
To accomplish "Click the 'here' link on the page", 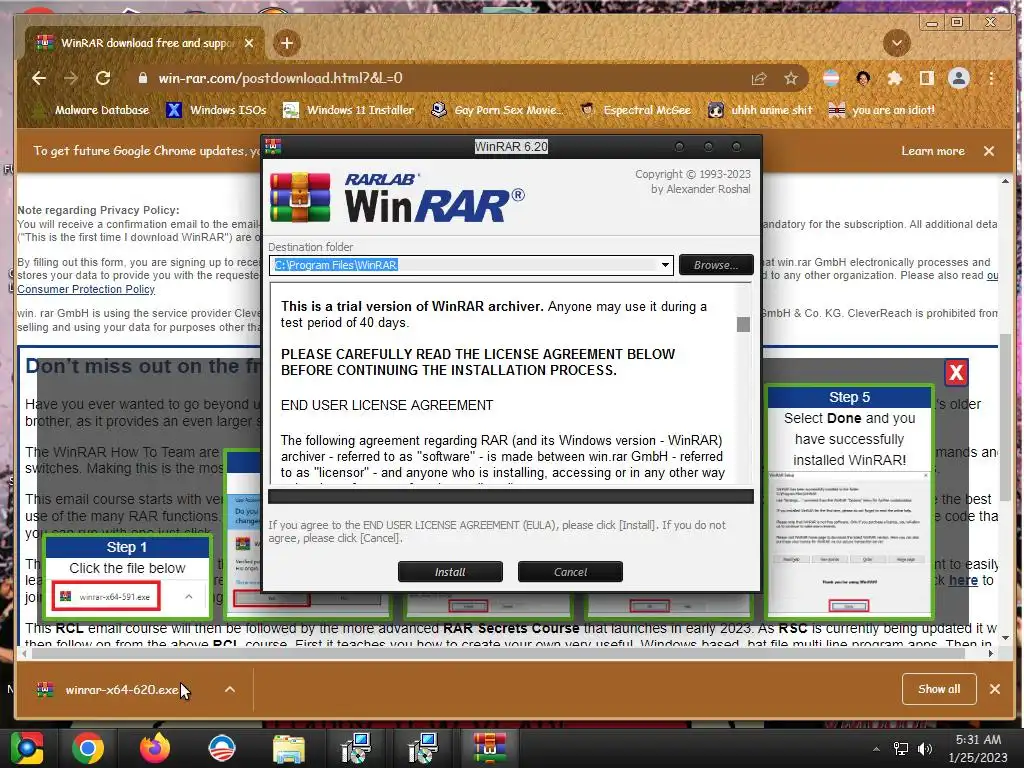I will click(x=963, y=580).
